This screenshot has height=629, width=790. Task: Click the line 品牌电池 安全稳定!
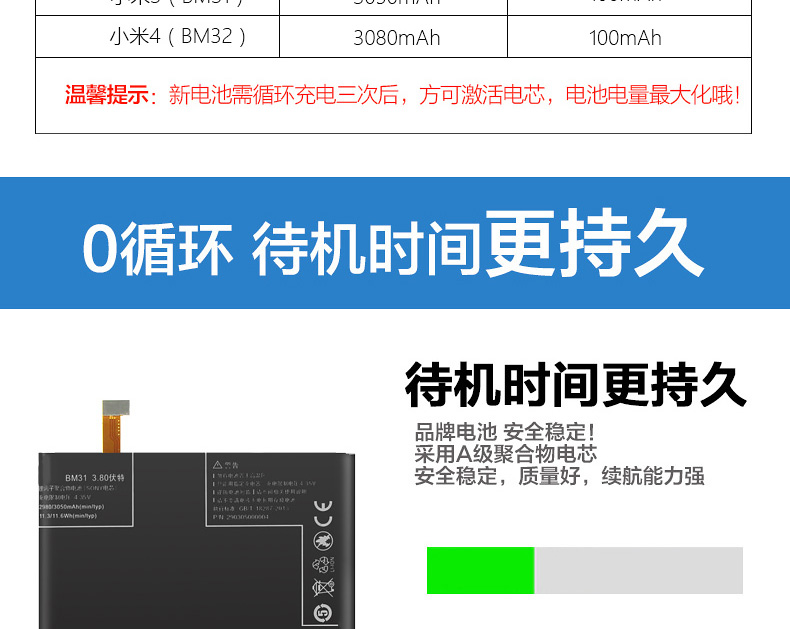[505, 432]
